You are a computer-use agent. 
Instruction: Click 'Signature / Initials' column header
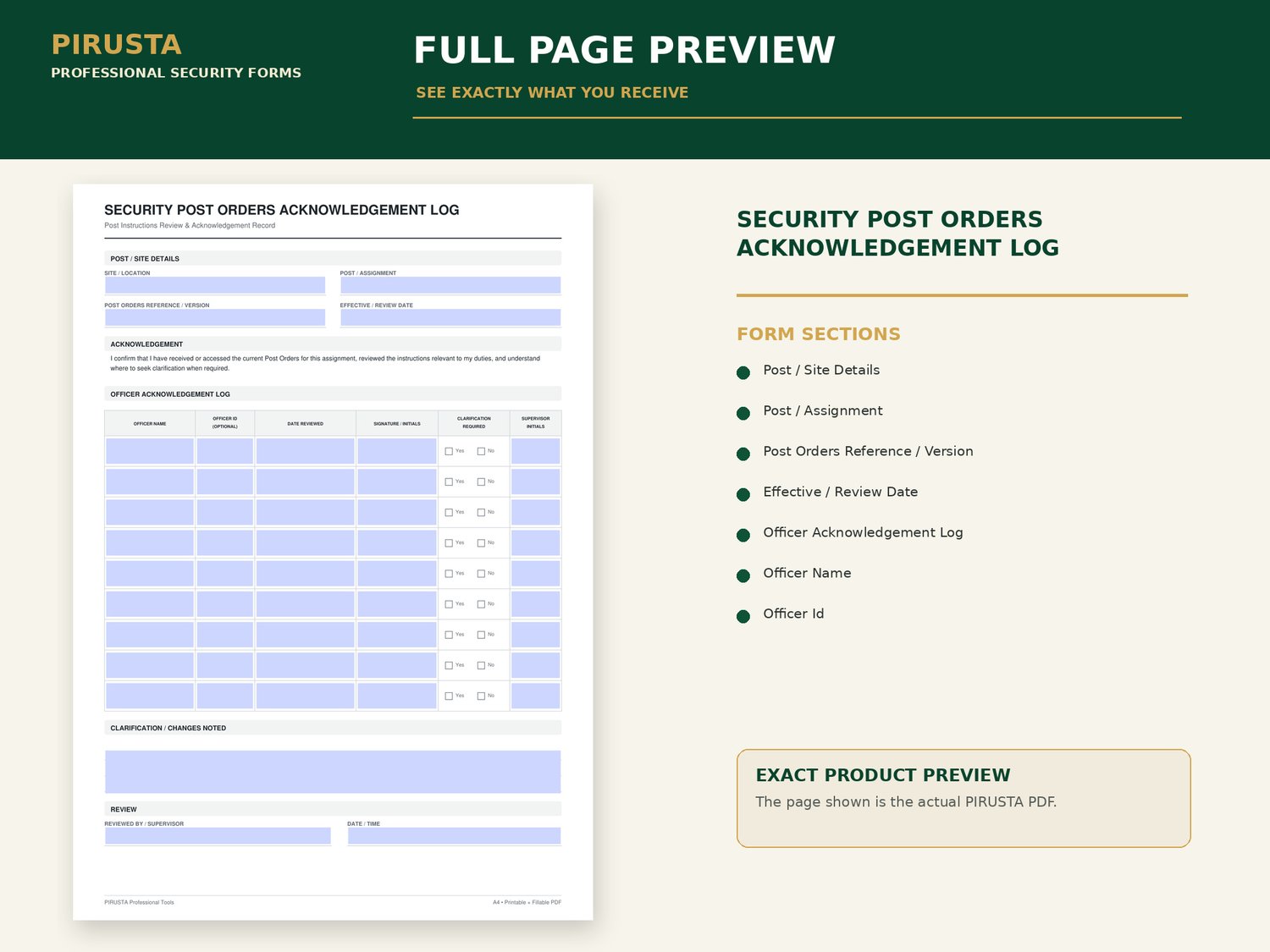(x=397, y=423)
